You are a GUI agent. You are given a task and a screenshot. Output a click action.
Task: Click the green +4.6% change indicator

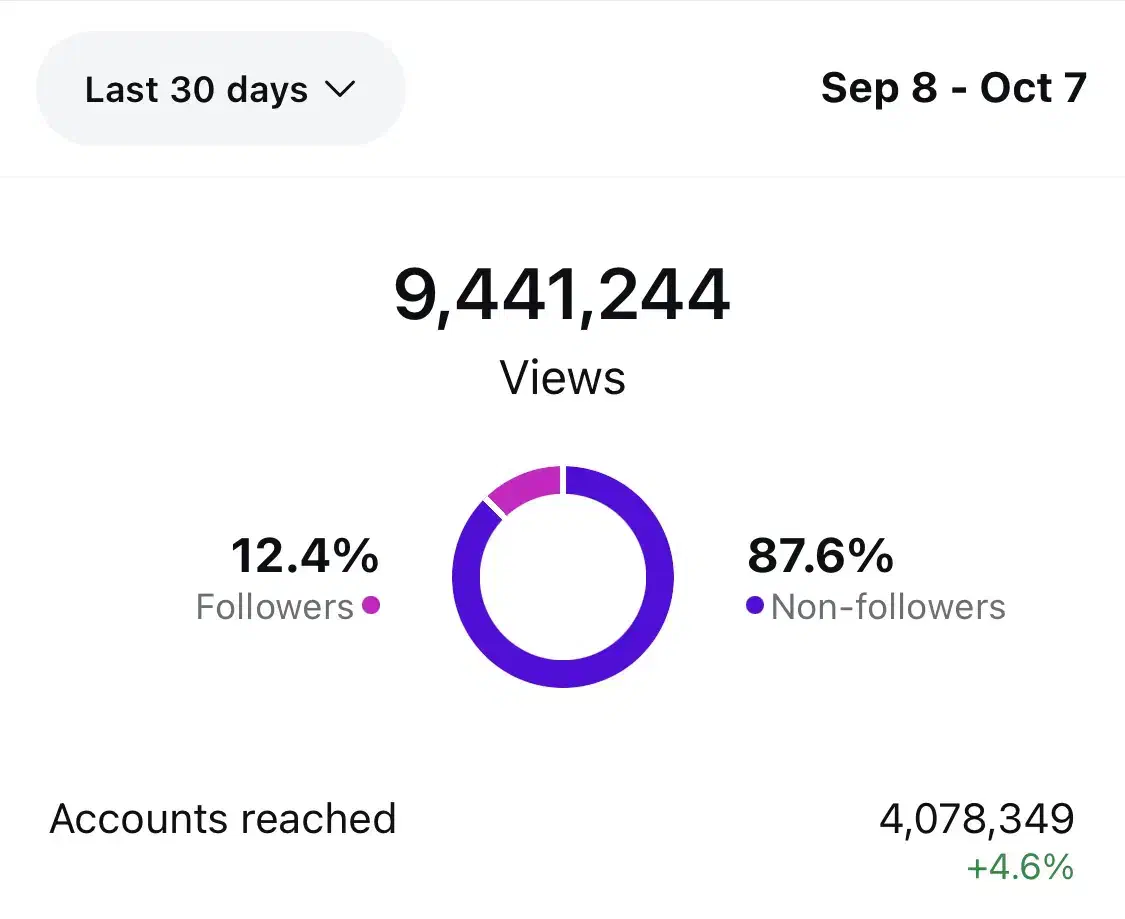point(1020,866)
